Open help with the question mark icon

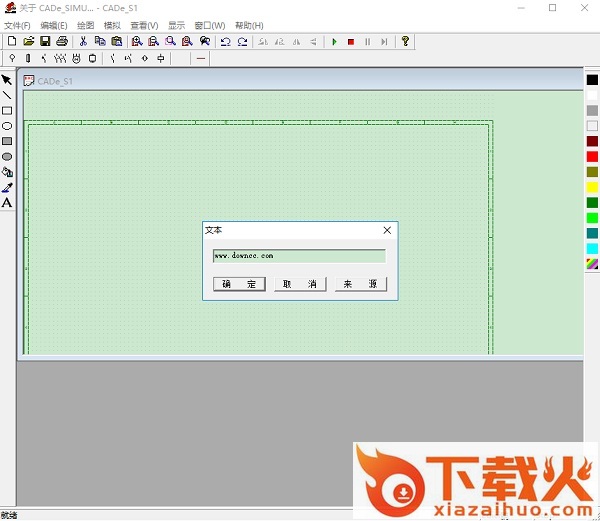(405, 41)
